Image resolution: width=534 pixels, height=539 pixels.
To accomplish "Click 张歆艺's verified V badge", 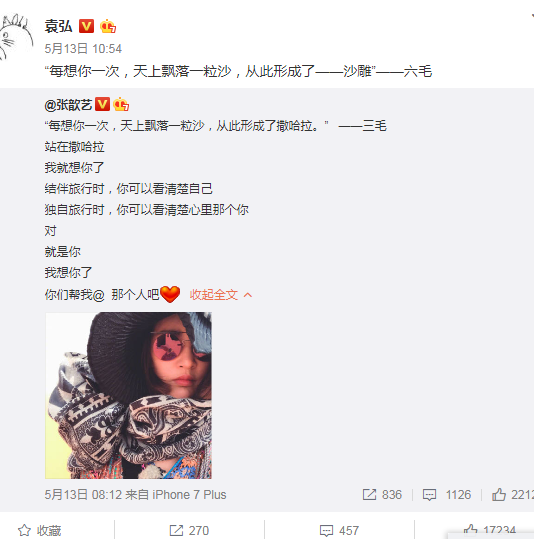I will coord(102,104).
